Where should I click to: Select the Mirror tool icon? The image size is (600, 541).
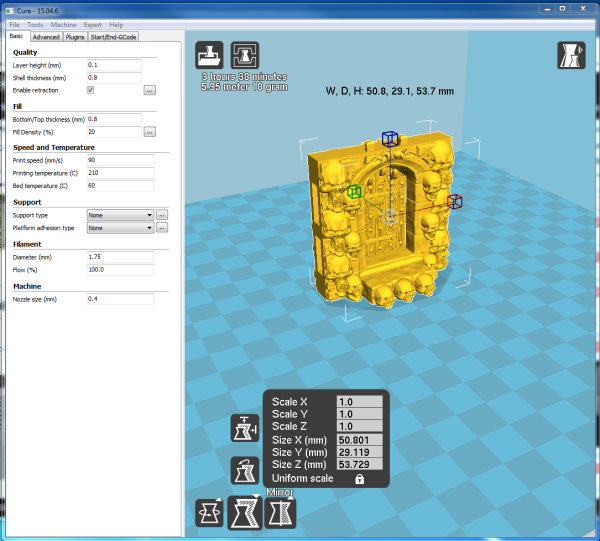[x=280, y=514]
